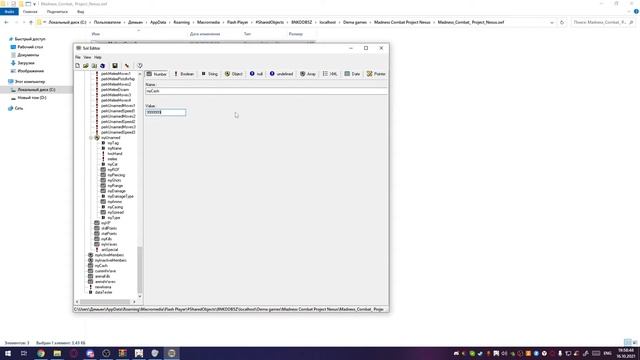Screen dimensions: 640x360
Task: Select the undefined type button
Action: click(x=282, y=74)
